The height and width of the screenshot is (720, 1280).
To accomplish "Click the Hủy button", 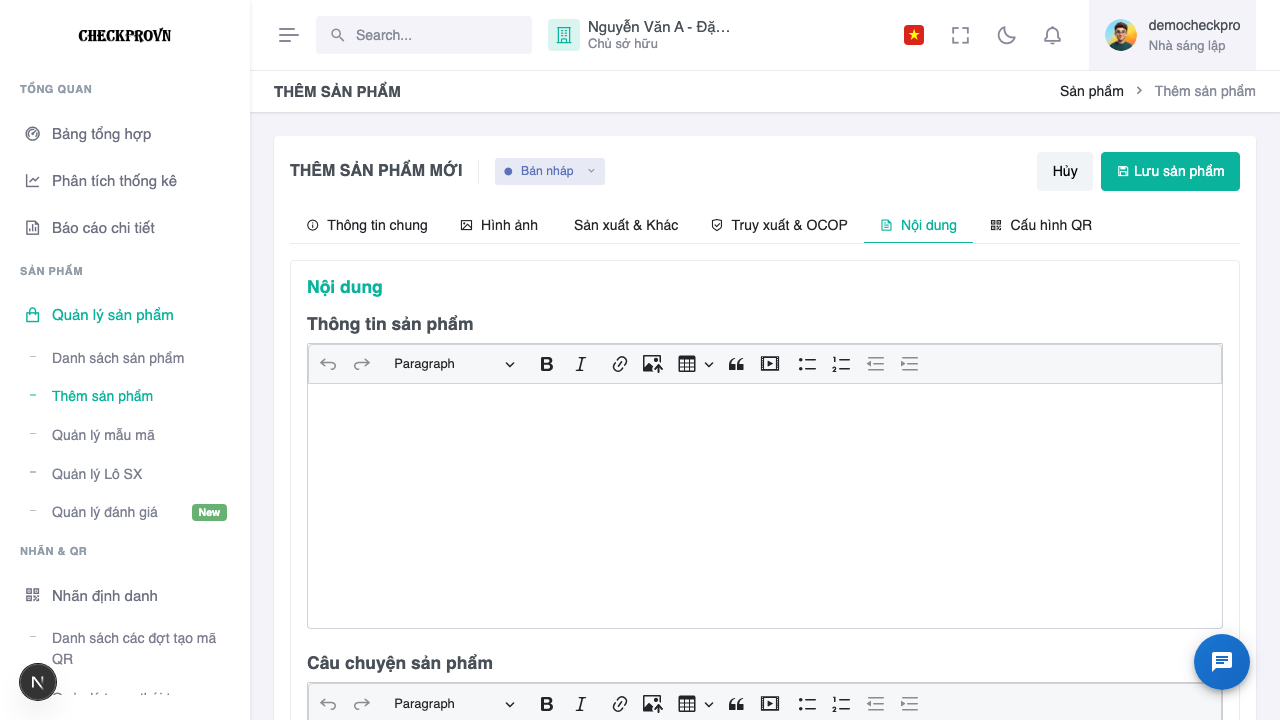I will [1065, 171].
